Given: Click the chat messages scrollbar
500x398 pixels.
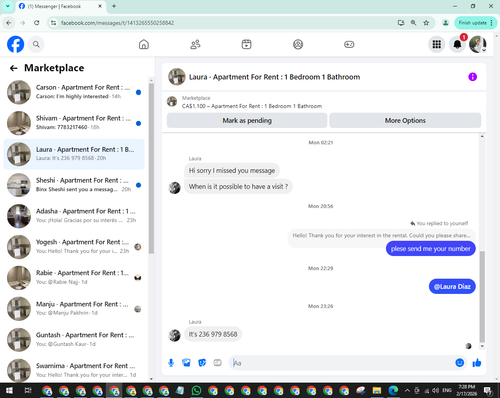Looking at the screenshot, I should click(482, 297).
